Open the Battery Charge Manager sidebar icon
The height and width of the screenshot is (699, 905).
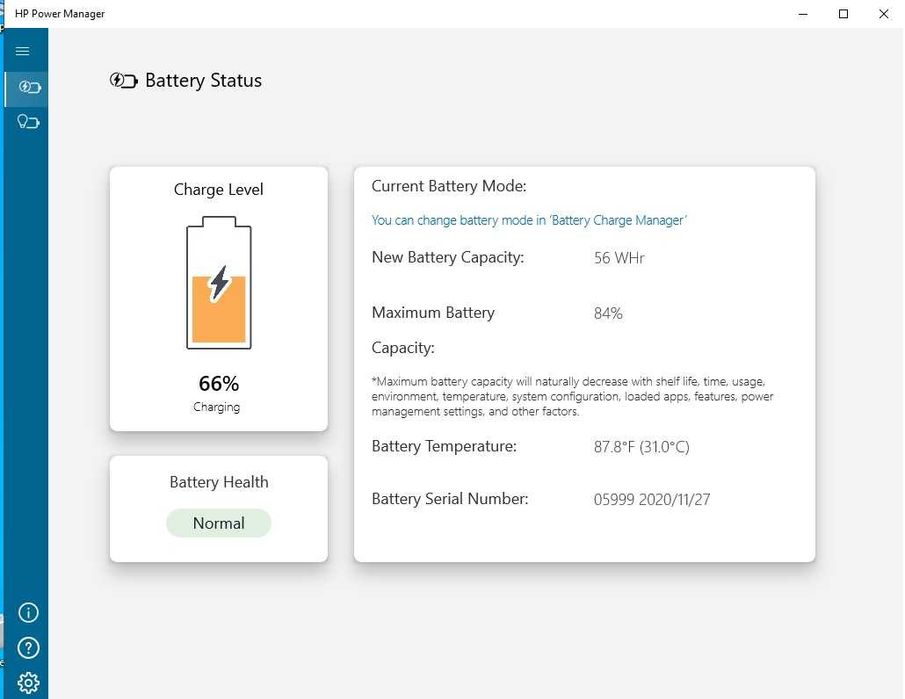(x=28, y=122)
